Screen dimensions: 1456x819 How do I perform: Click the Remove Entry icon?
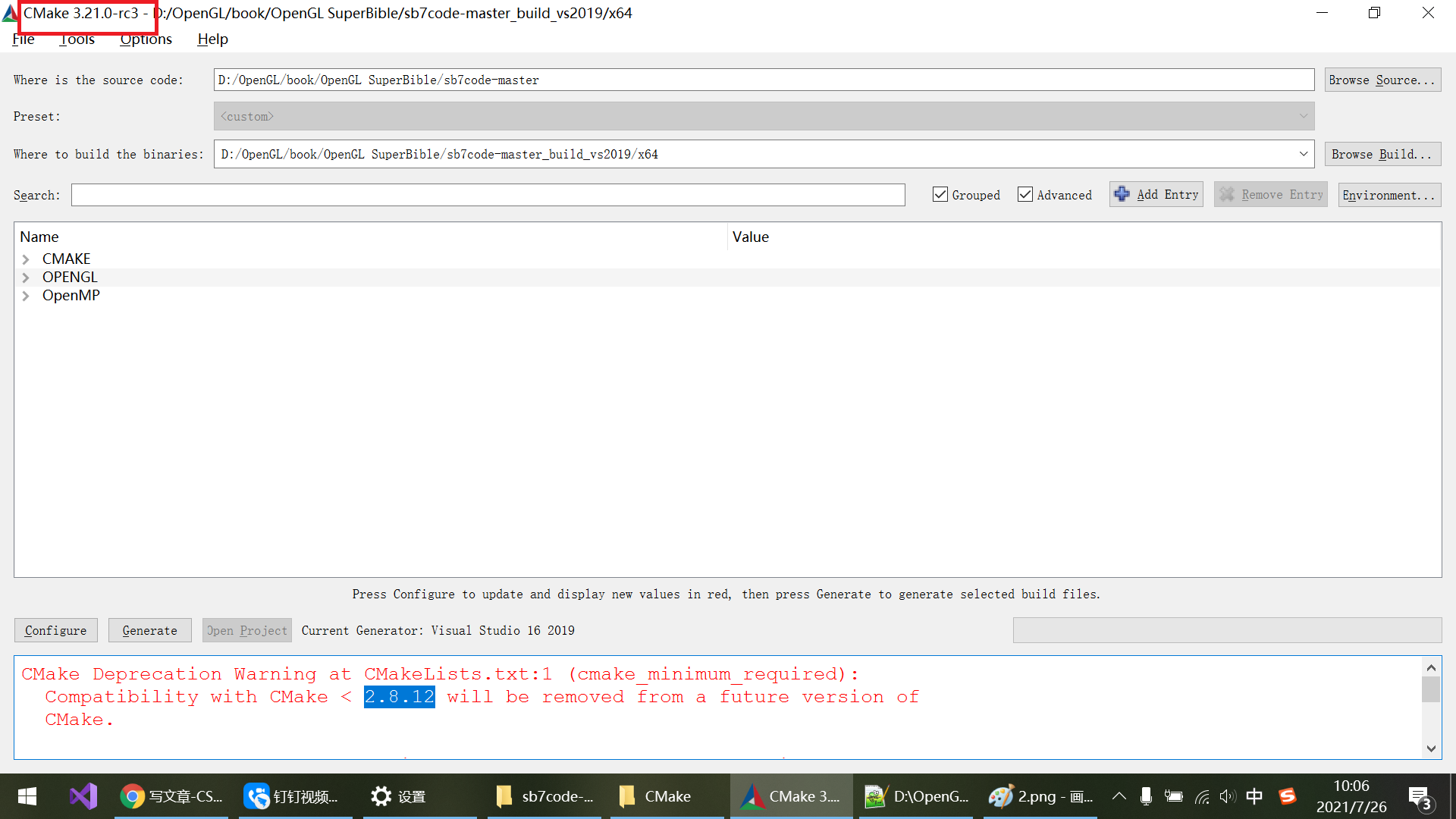point(1227,194)
